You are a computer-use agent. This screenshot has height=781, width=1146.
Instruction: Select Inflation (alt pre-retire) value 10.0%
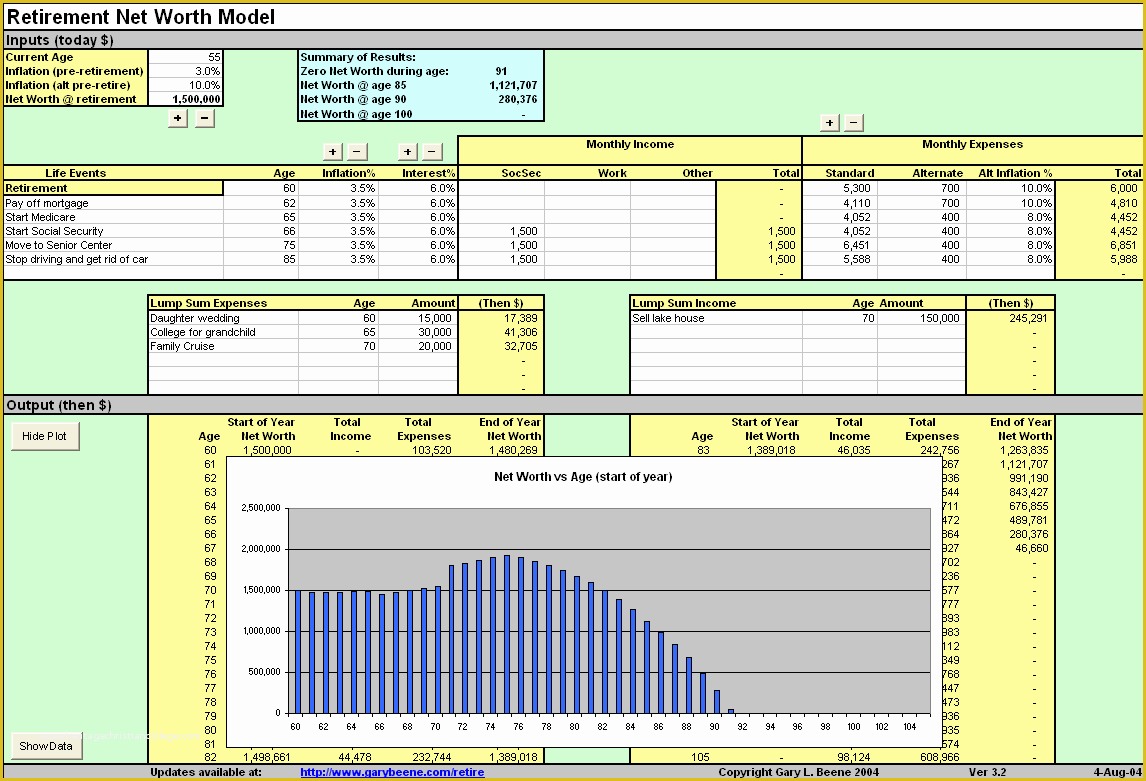click(x=186, y=85)
